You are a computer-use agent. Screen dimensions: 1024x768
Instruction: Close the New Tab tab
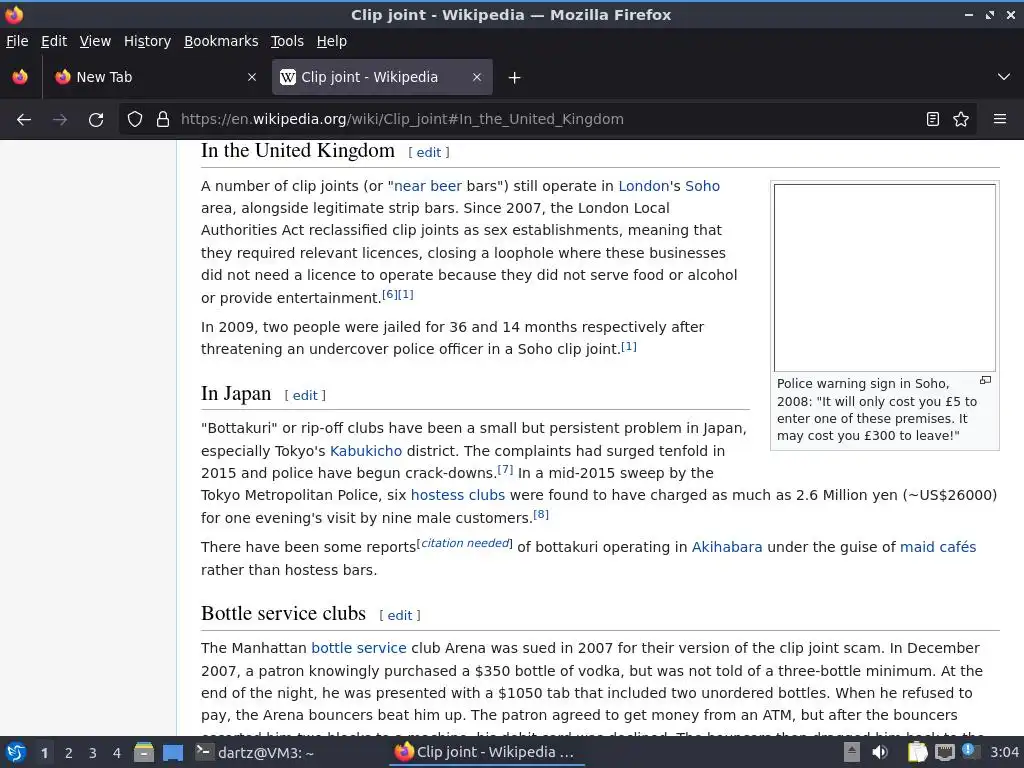252,77
